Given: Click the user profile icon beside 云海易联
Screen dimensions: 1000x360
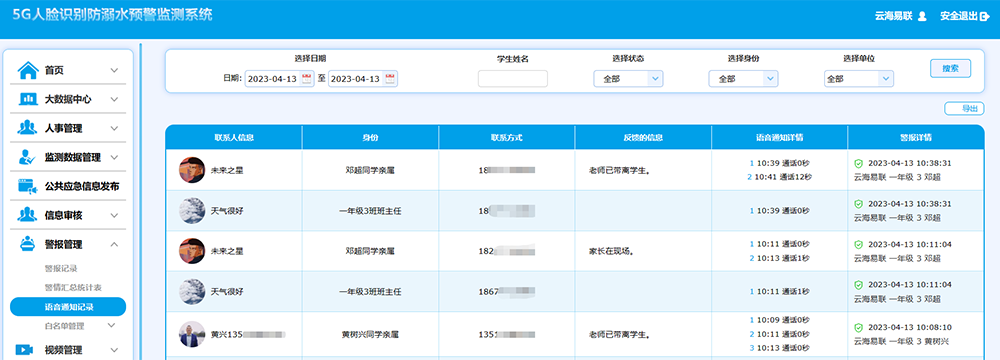Looking at the screenshot, I should point(922,17).
